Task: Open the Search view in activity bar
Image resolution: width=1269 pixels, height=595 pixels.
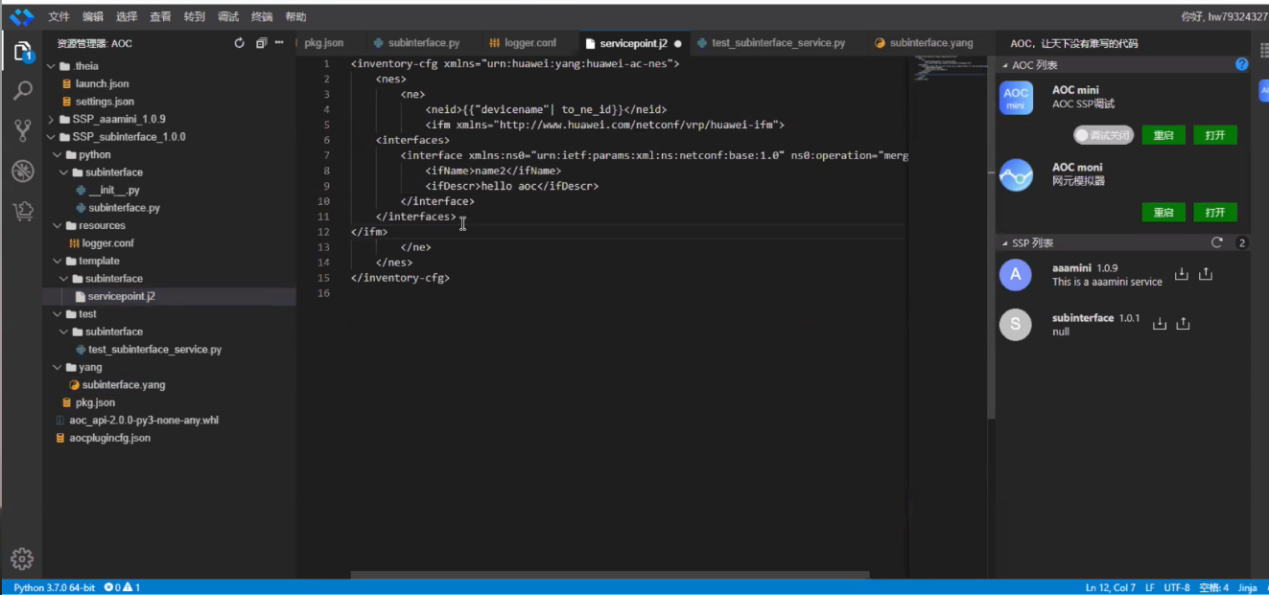Action: tap(22, 92)
